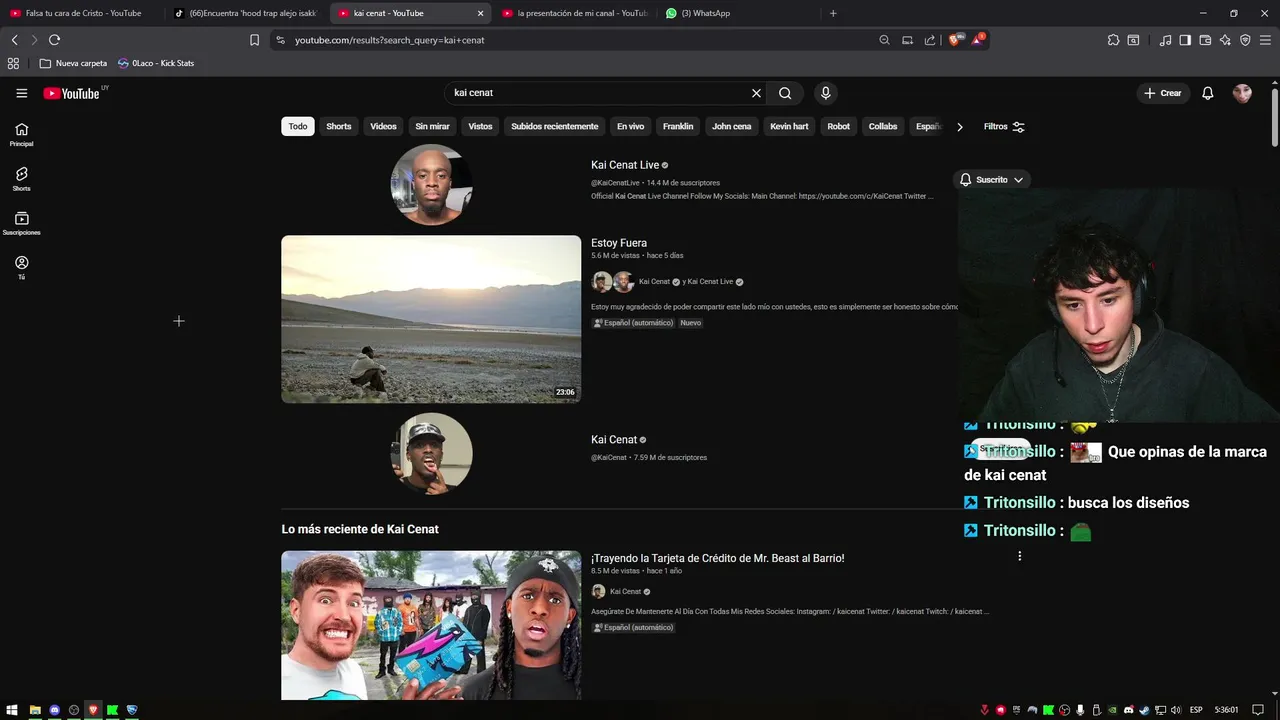
Task: Open the Windows Start button
Action: pyautogui.click(x=12, y=710)
